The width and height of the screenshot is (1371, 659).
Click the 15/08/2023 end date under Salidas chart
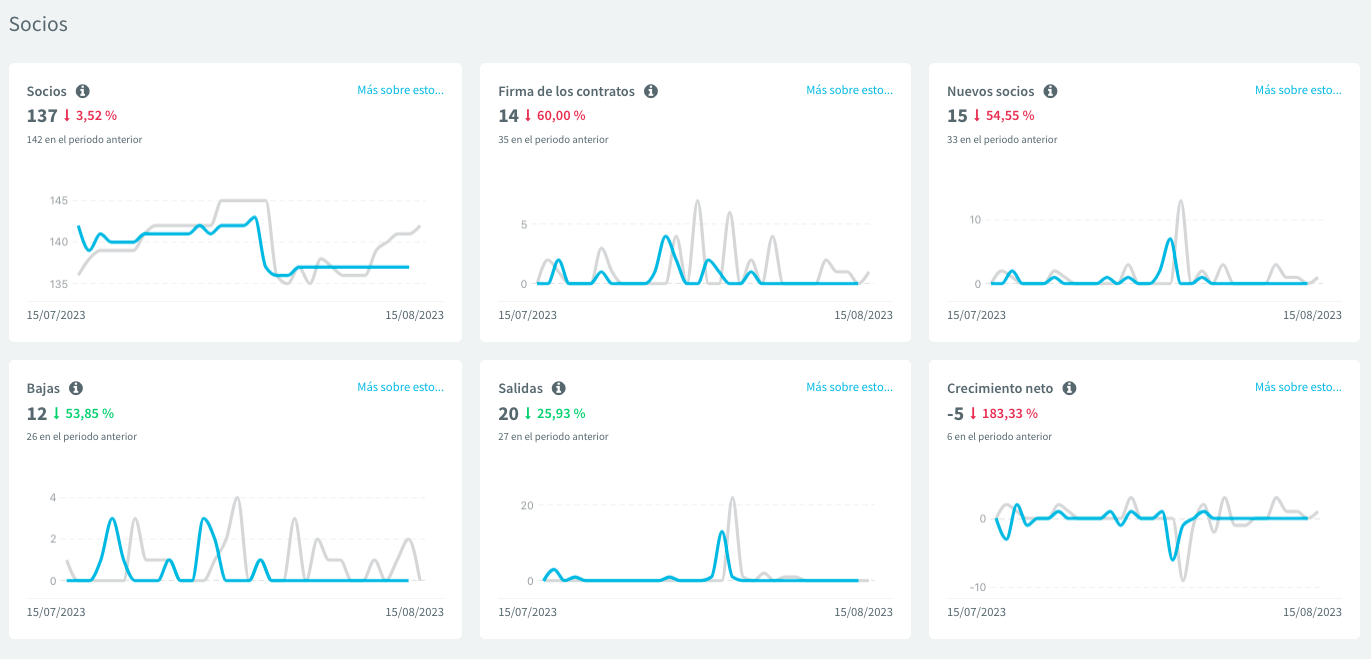(x=864, y=612)
